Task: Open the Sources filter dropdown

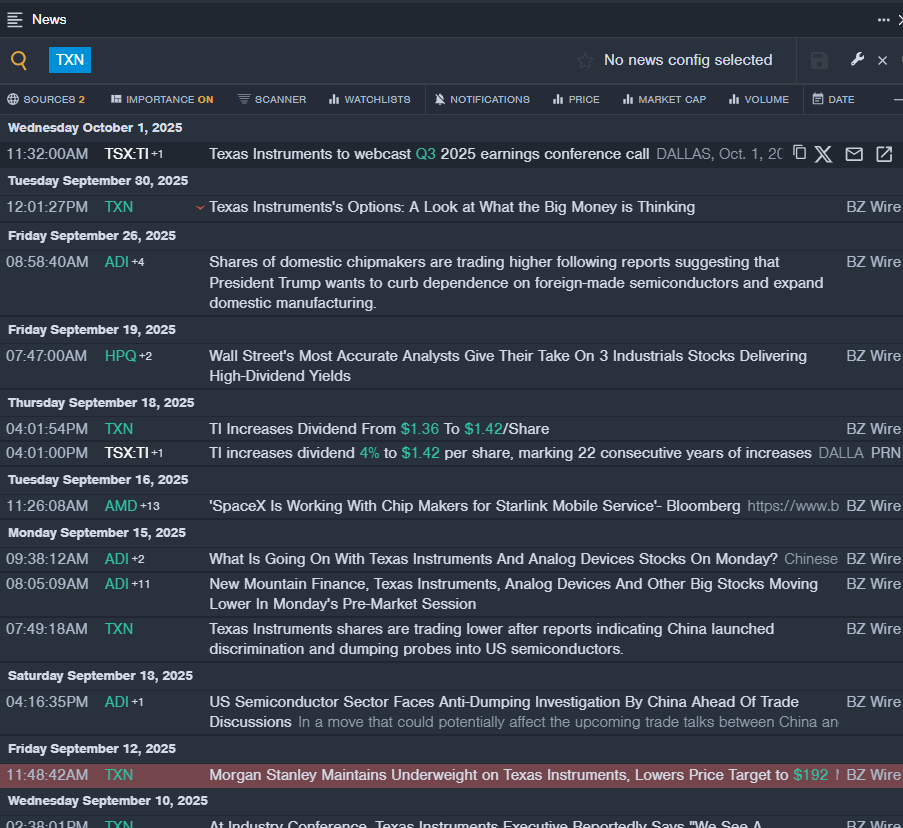Action: click(46, 99)
